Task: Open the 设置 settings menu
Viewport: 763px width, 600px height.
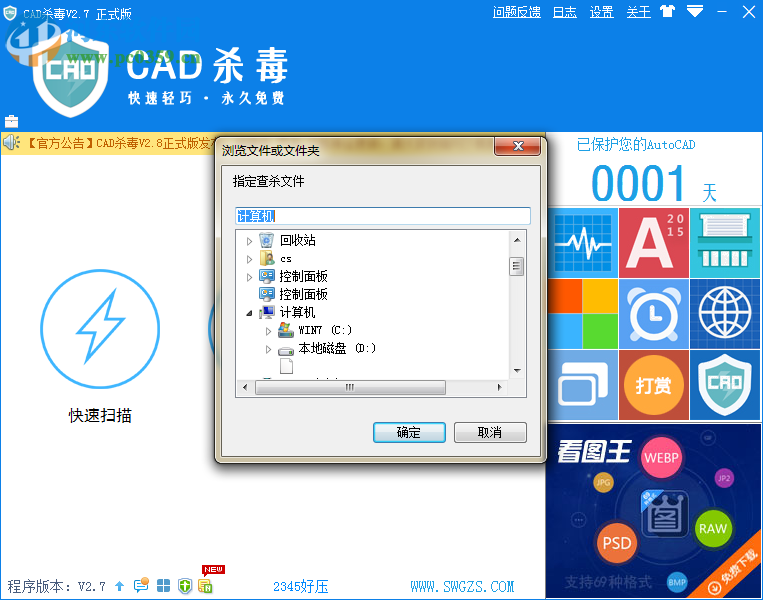Action: click(x=601, y=12)
